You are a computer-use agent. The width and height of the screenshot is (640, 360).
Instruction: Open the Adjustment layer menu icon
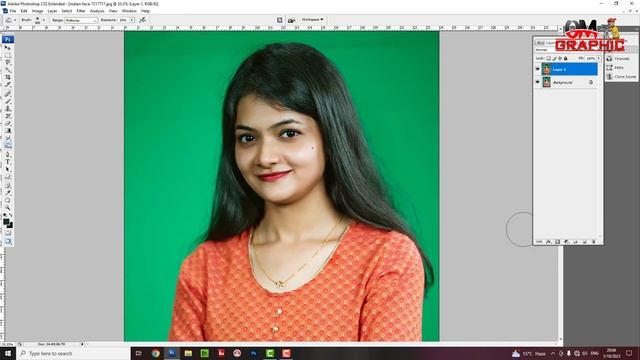click(566, 242)
